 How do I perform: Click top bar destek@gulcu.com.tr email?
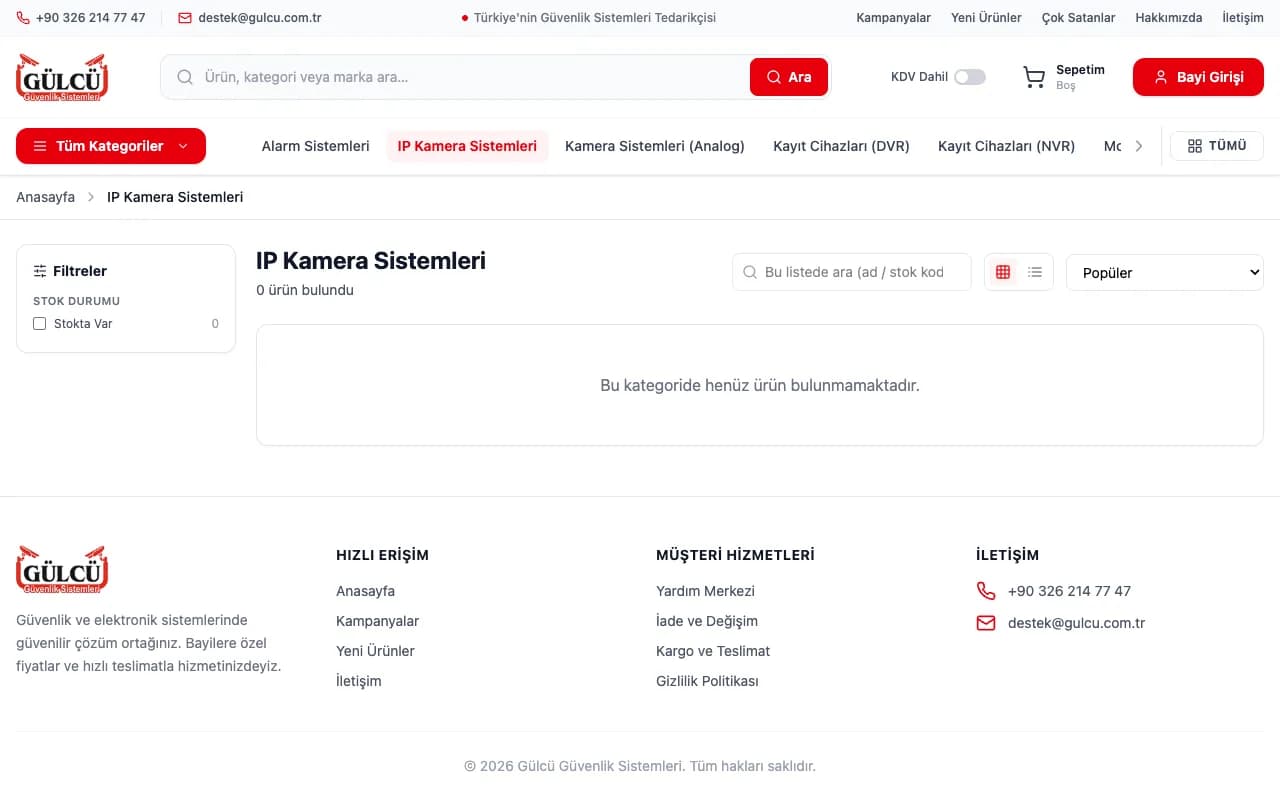click(x=260, y=18)
